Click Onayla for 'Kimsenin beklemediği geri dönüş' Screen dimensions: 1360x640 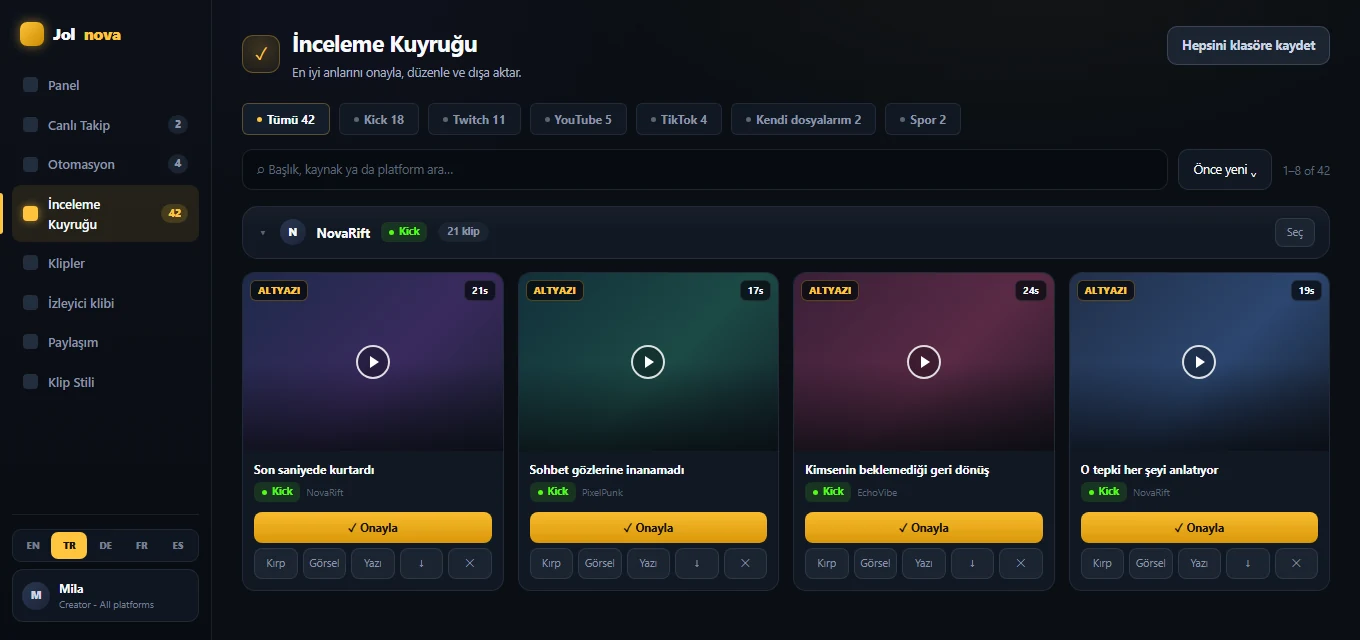click(924, 527)
